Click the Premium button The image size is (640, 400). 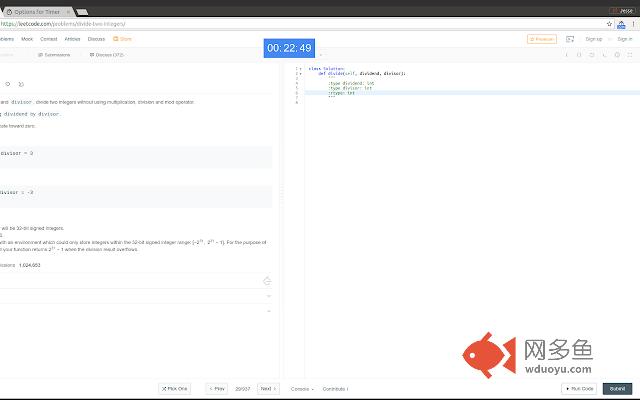coord(542,39)
